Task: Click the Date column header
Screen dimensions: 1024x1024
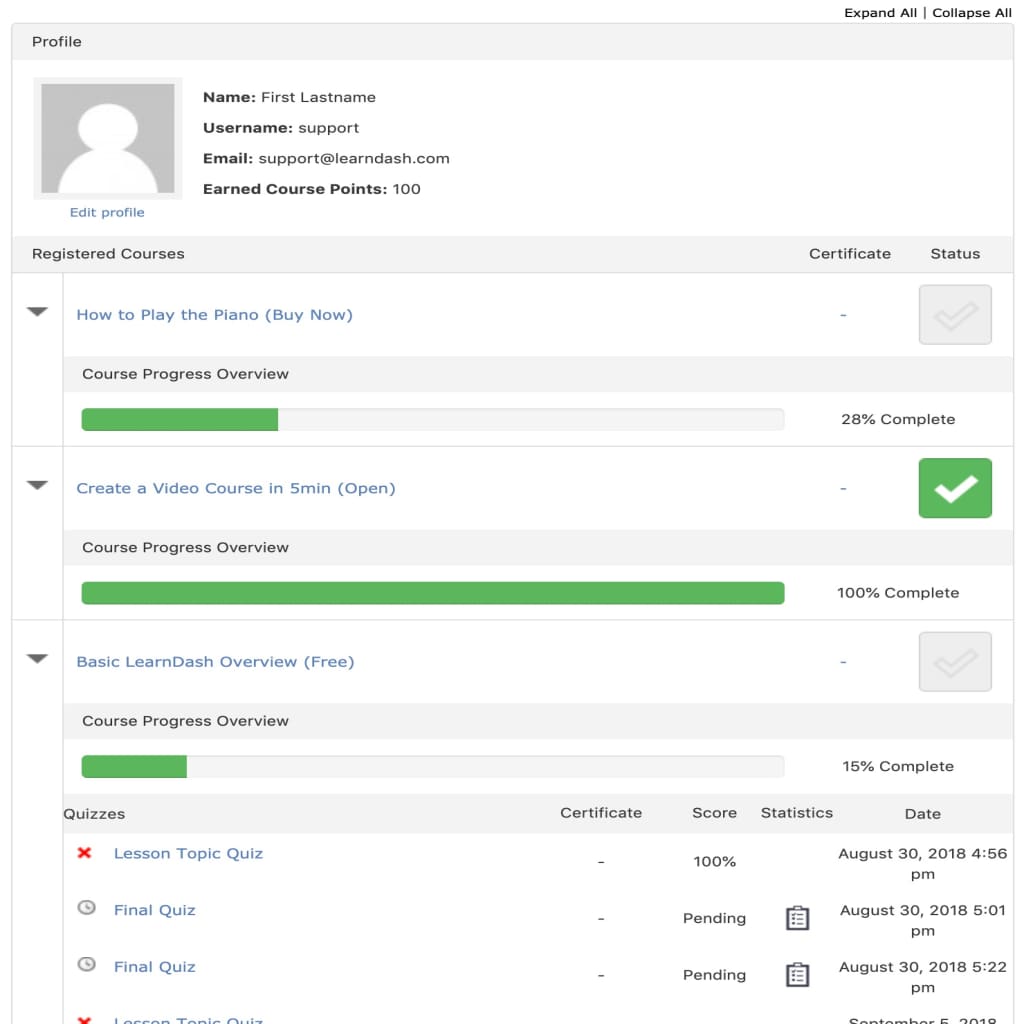Action: pyautogui.click(x=923, y=814)
